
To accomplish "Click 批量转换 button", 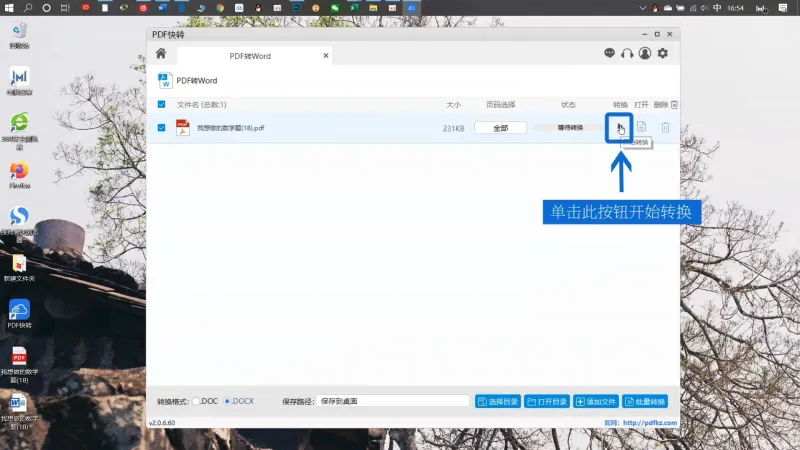I will pyautogui.click(x=644, y=402).
